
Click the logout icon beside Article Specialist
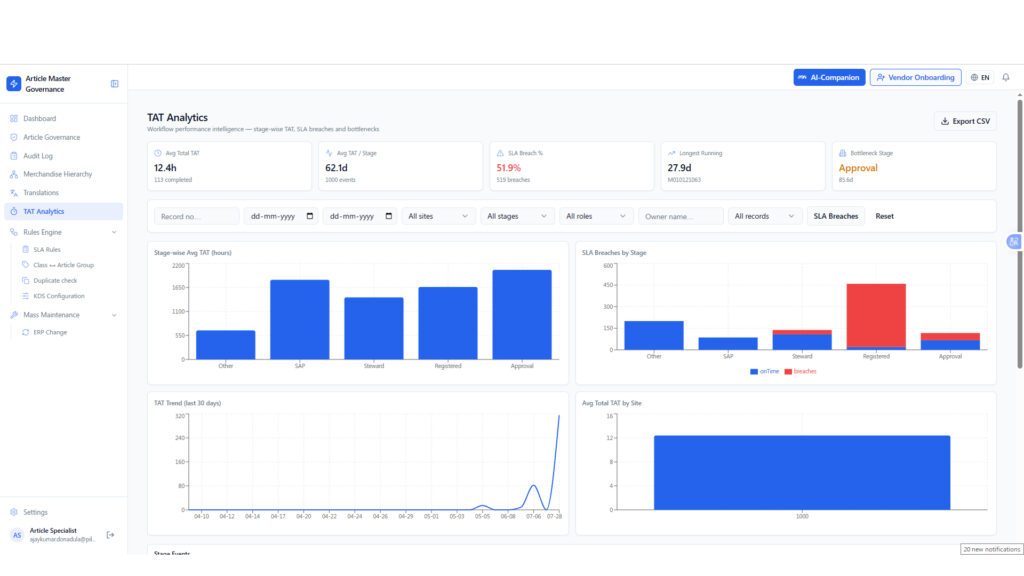pyautogui.click(x=110, y=535)
